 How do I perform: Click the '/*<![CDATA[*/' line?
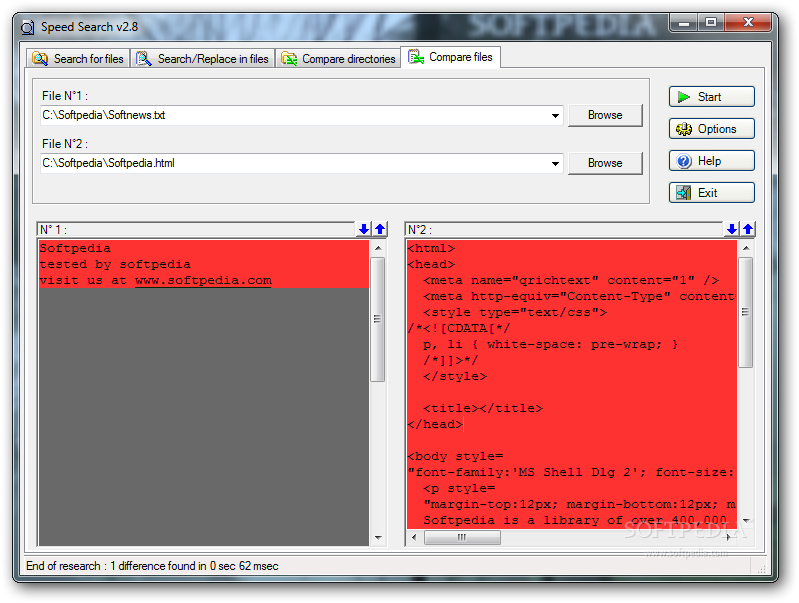pyautogui.click(x=459, y=328)
